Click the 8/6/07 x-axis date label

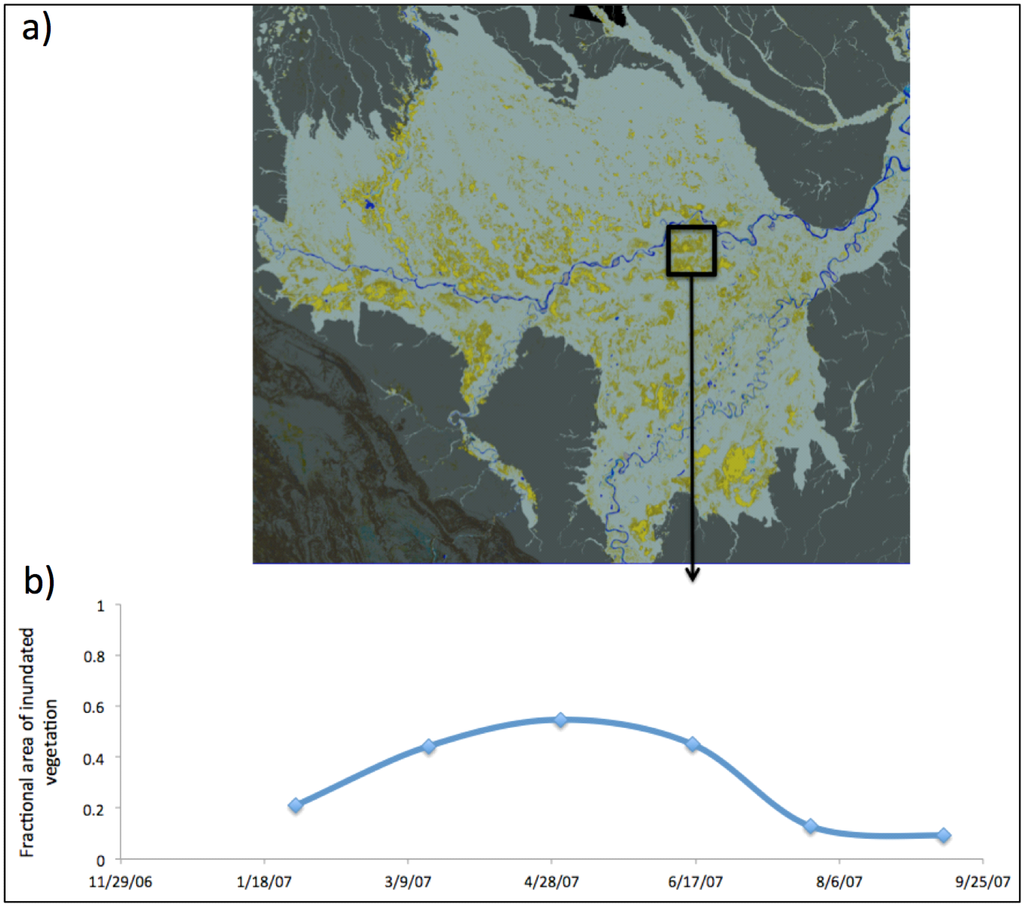point(839,883)
